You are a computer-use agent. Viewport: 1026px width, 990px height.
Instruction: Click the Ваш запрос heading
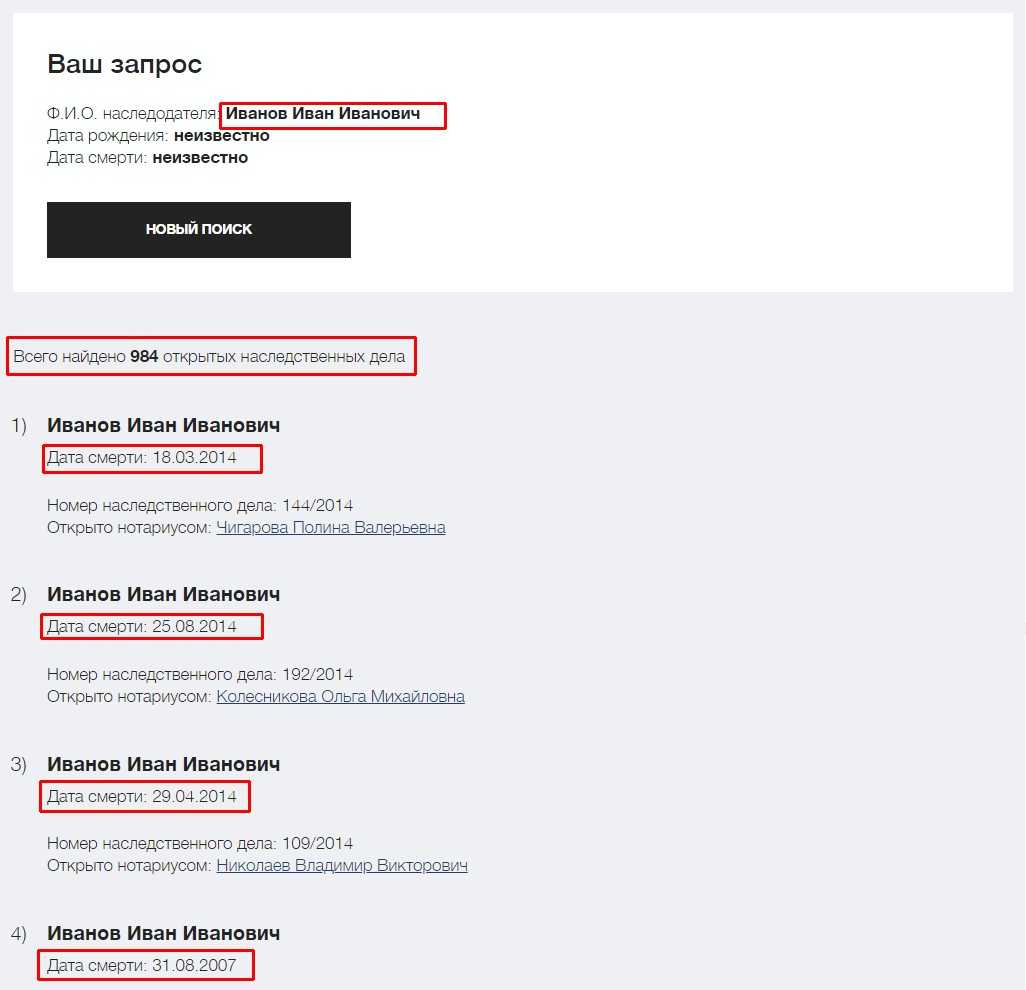(124, 64)
